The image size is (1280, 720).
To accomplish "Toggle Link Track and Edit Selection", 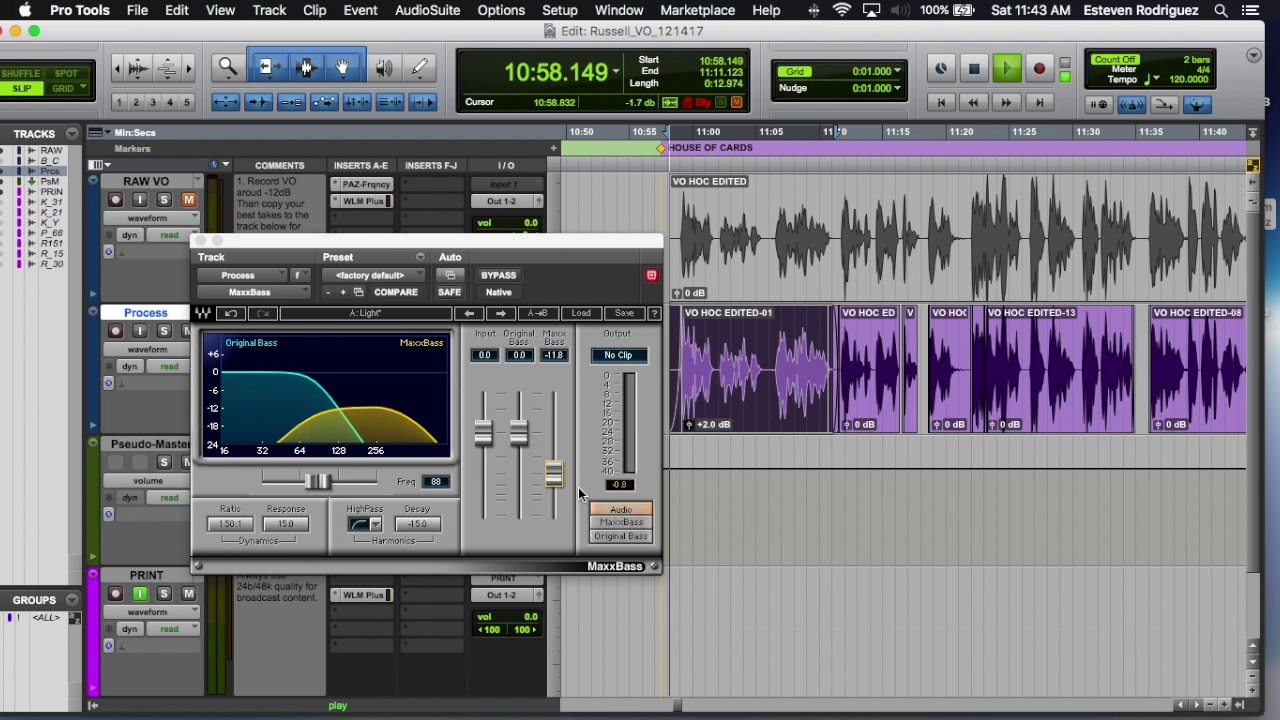I will pyautogui.click(x=390, y=102).
